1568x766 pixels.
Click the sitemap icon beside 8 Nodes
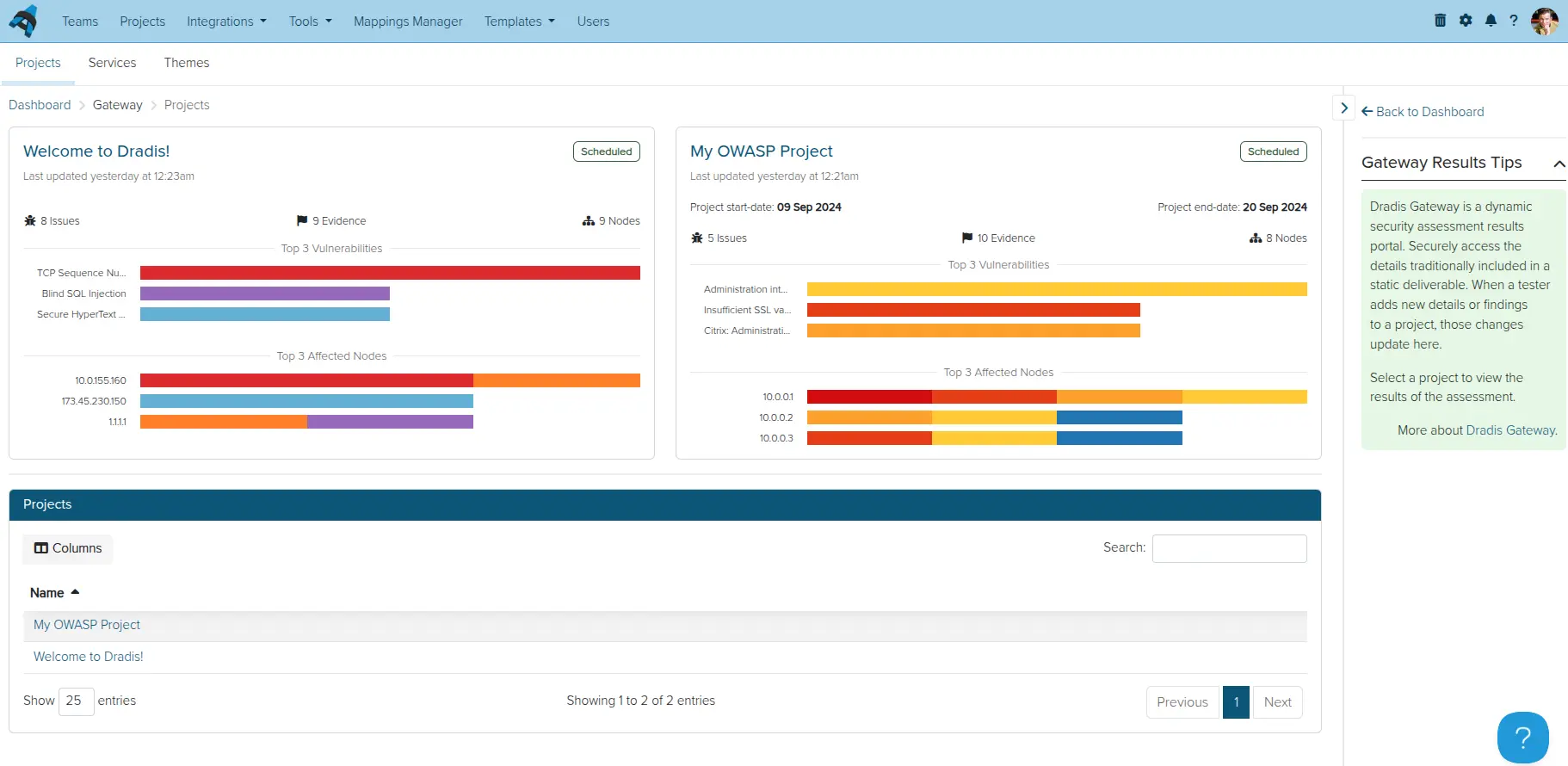(1256, 238)
